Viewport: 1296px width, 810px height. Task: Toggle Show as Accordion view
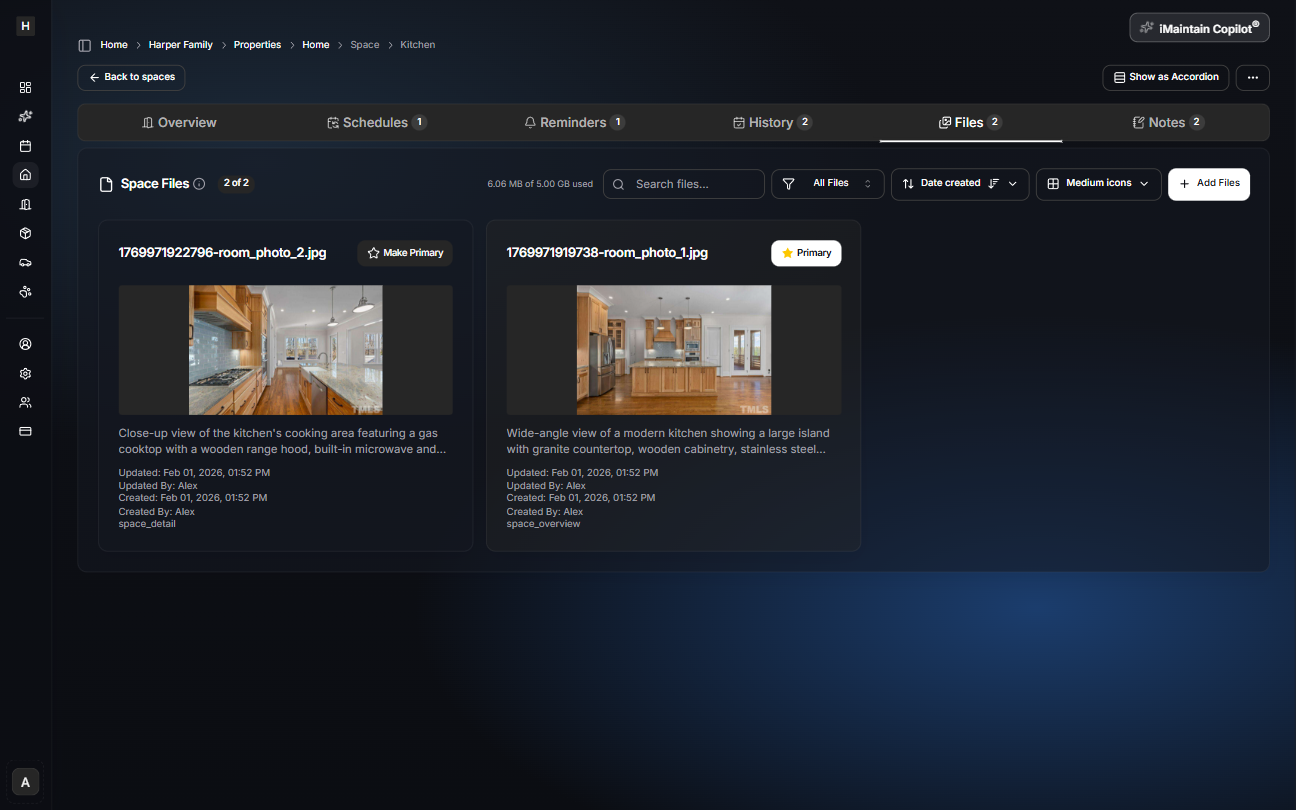[x=1165, y=77]
